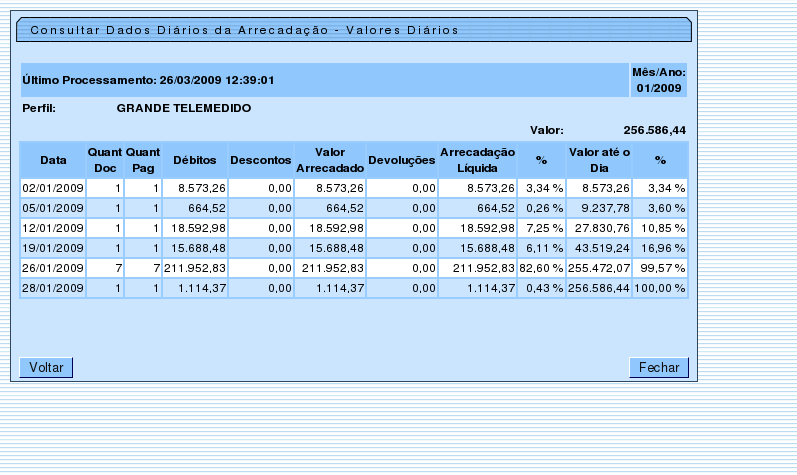Choose the 26/01/2009 date entry
The width and height of the screenshot is (797, 475).
(x=53, y=268)
